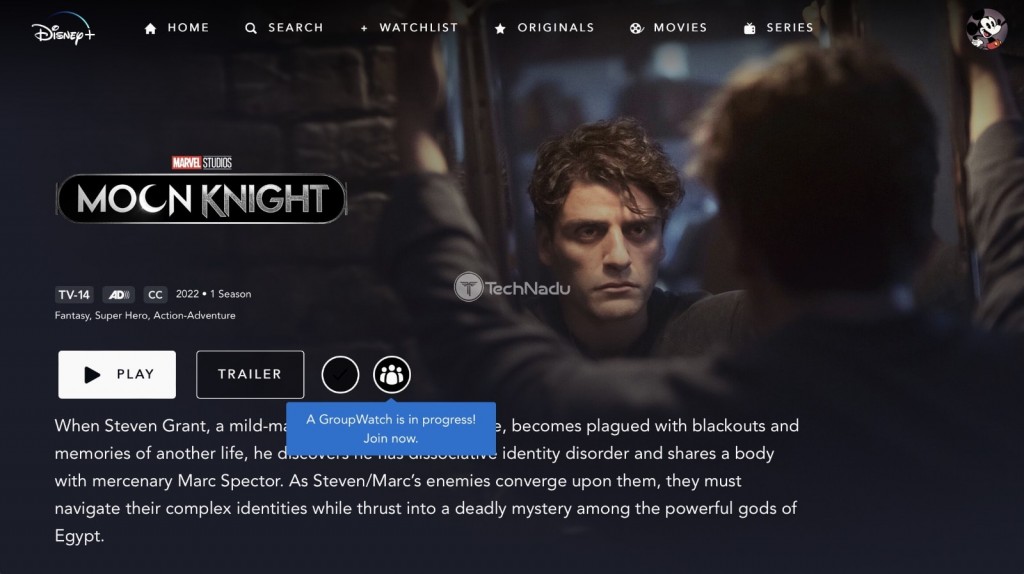Click the Originals star icon
Viewport: 1024px width, 574px height.
click(500, 28)
